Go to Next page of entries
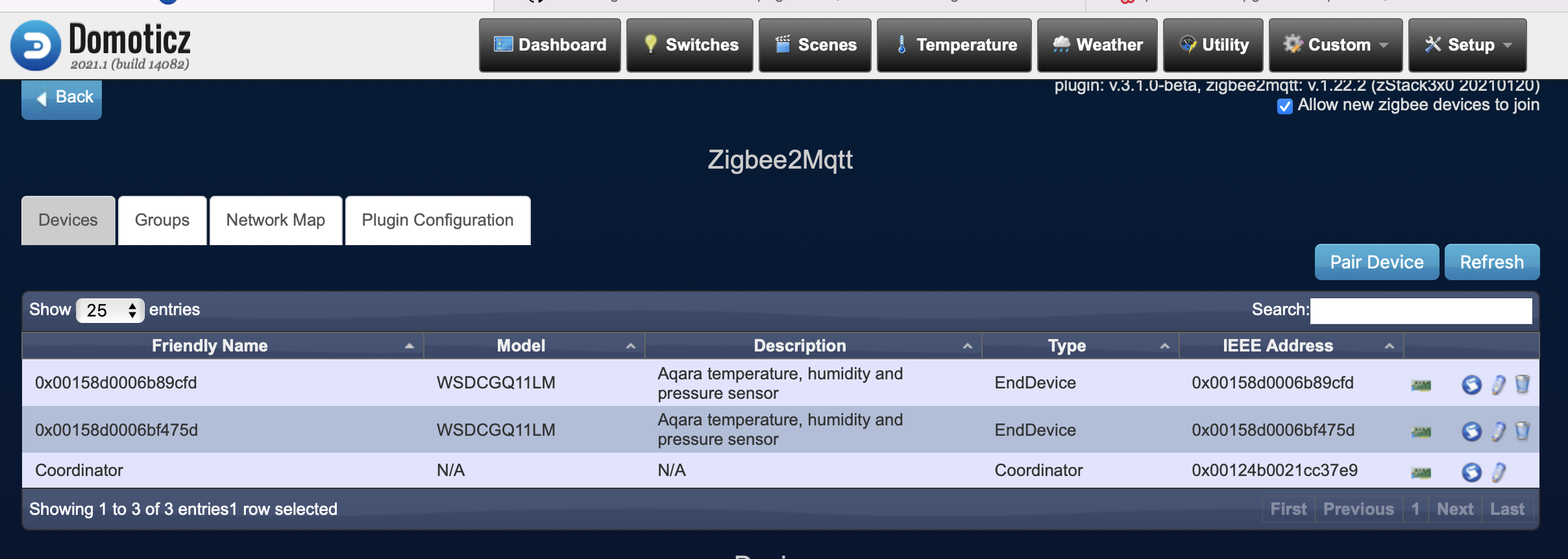Viewport: 1568px width, 559px height. pyautogui.click(x=1455, y=509)
